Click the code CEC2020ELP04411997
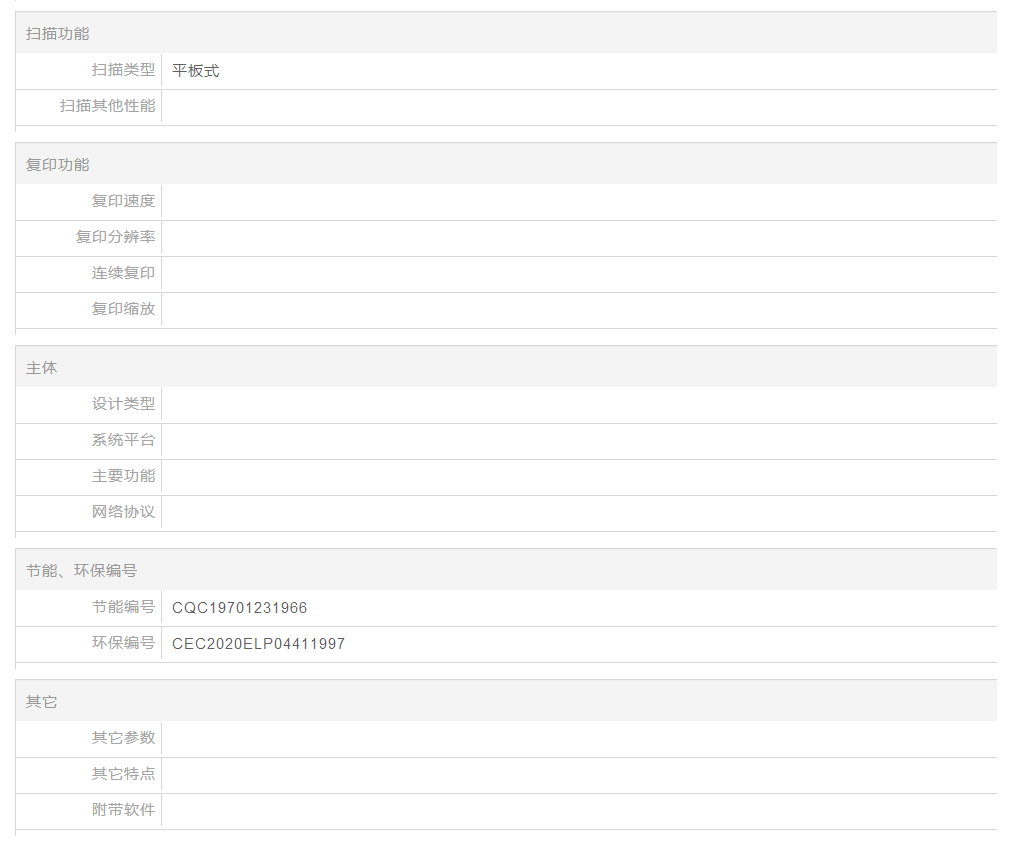Image resolution: width=1016 pixels, height=849 pixels. click(258, 644)
